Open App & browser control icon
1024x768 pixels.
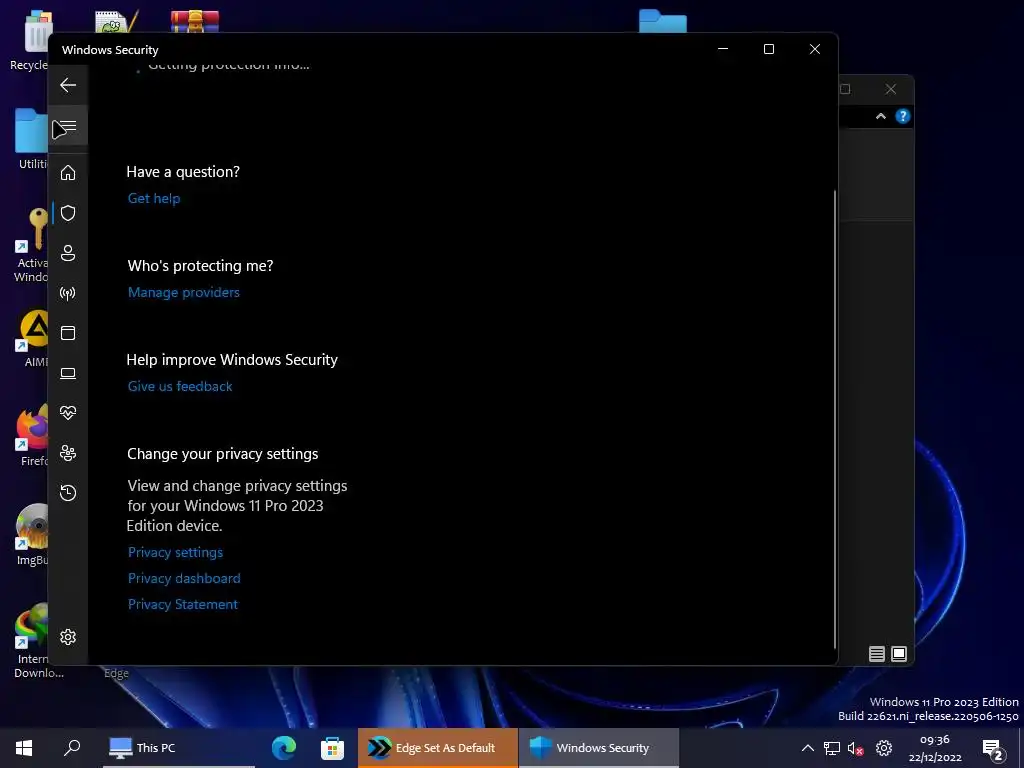[x=68, y=333]
